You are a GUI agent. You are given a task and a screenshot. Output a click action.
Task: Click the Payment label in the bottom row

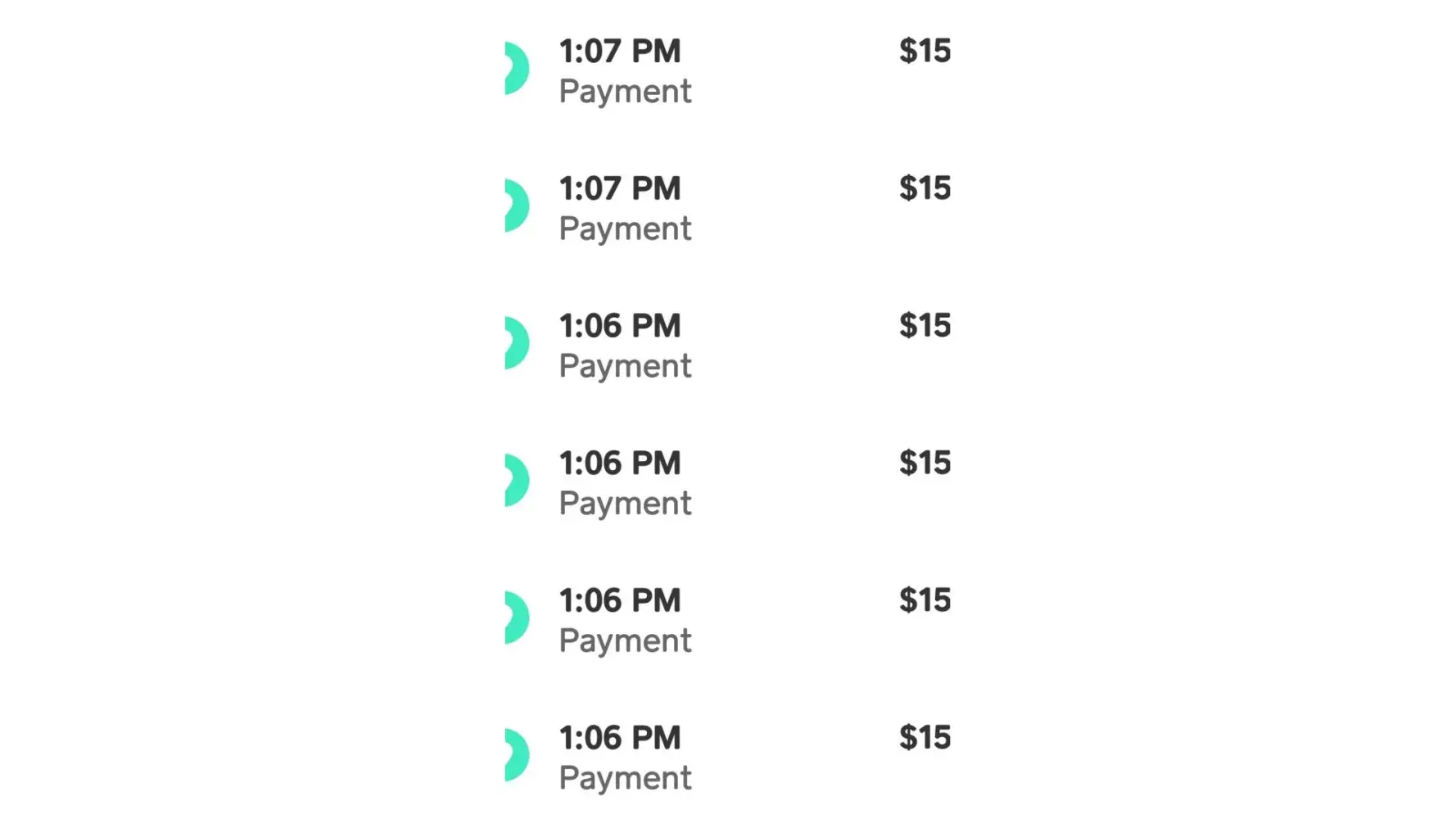click(625, 779)
